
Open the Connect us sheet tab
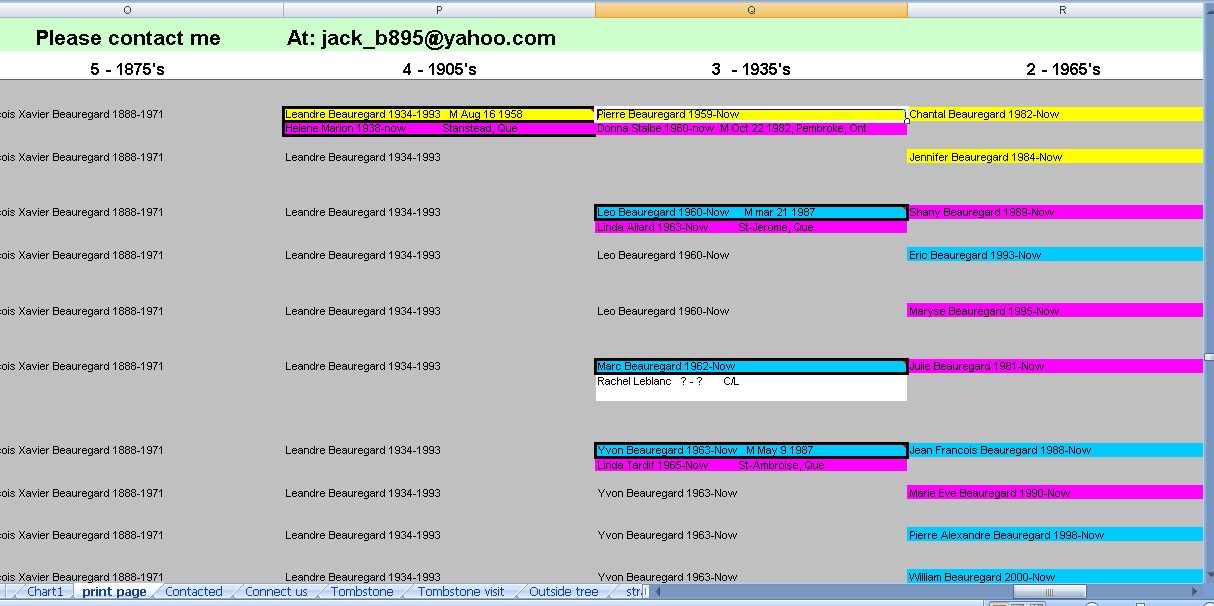pos(276,592)
